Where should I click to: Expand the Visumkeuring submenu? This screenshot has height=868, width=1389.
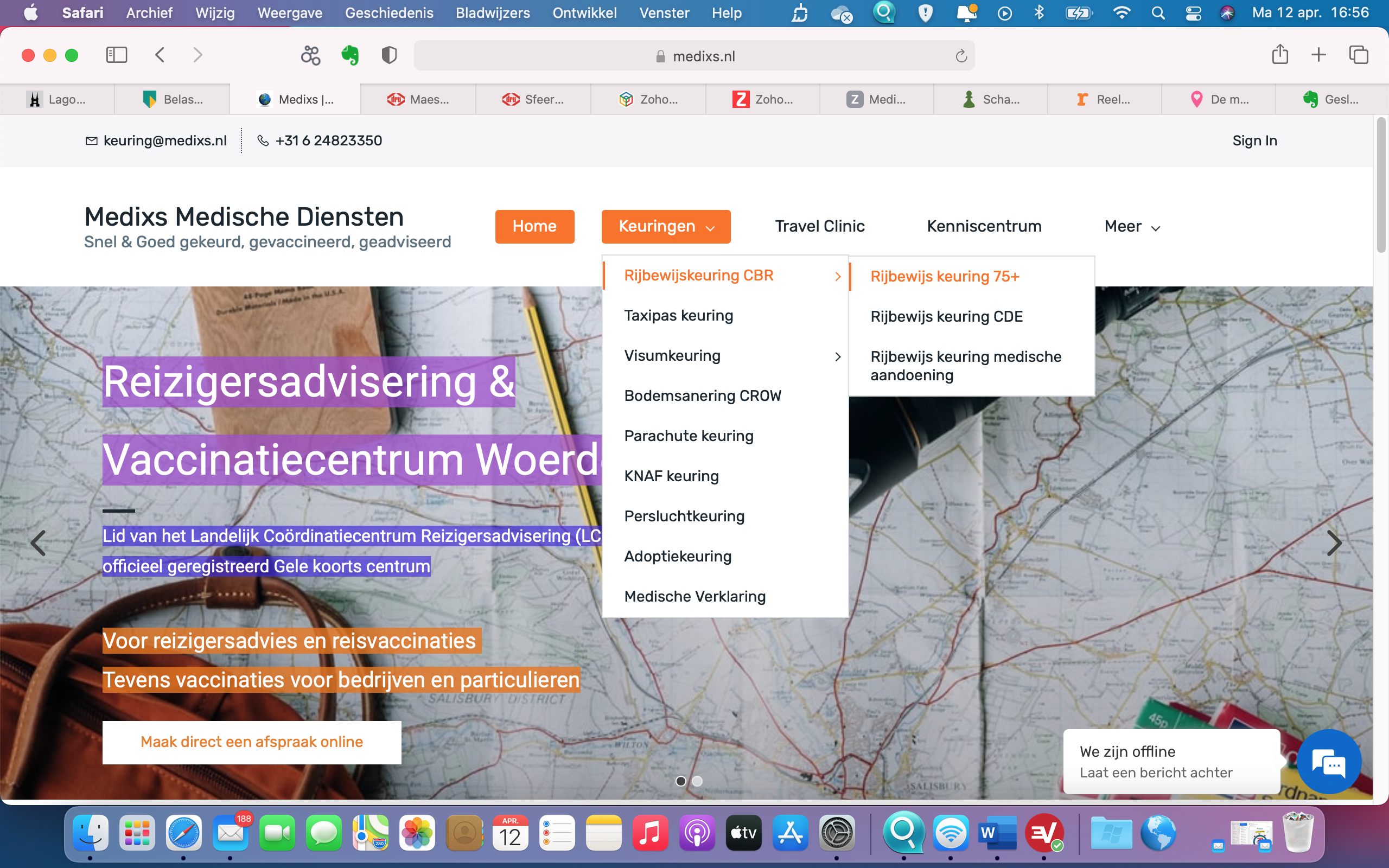click(725, 356)
